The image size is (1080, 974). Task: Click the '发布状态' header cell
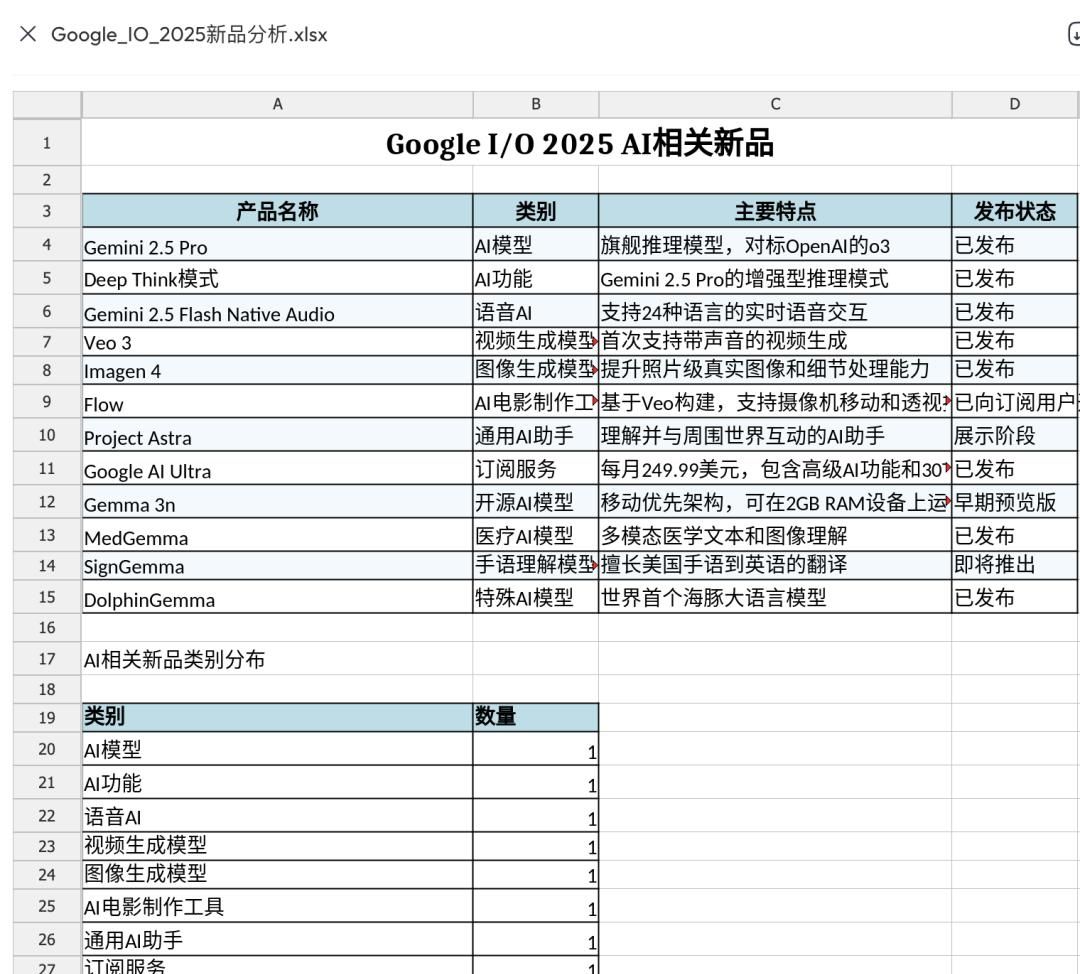tap(1015, 211)
